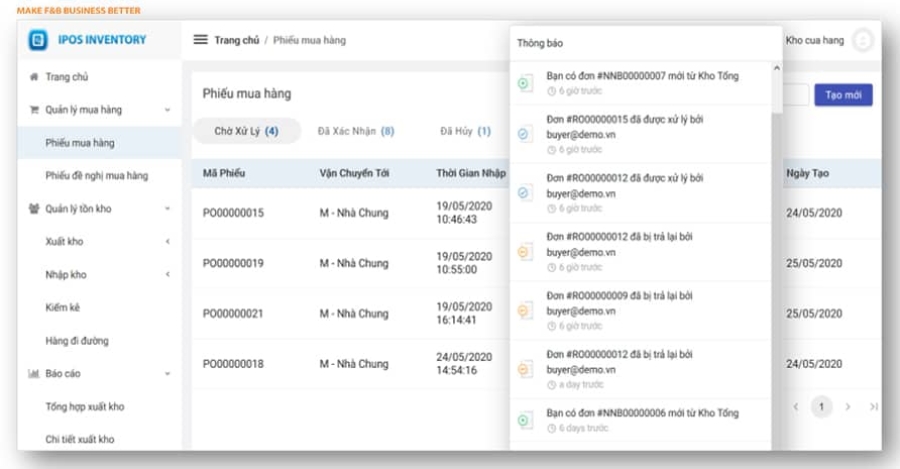Screen dimensions: 900x469
Task: Click icon of #NNB00000007 notification
Action: [525, 83]
